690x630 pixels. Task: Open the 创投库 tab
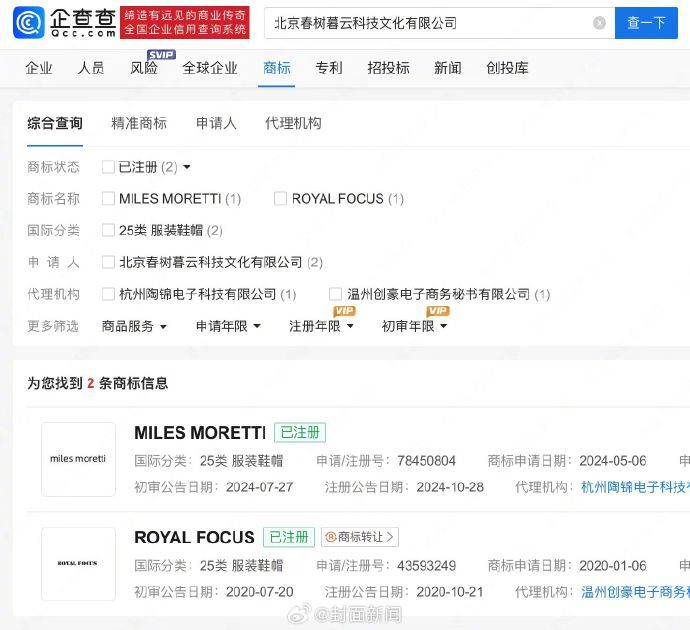(507, 68)
